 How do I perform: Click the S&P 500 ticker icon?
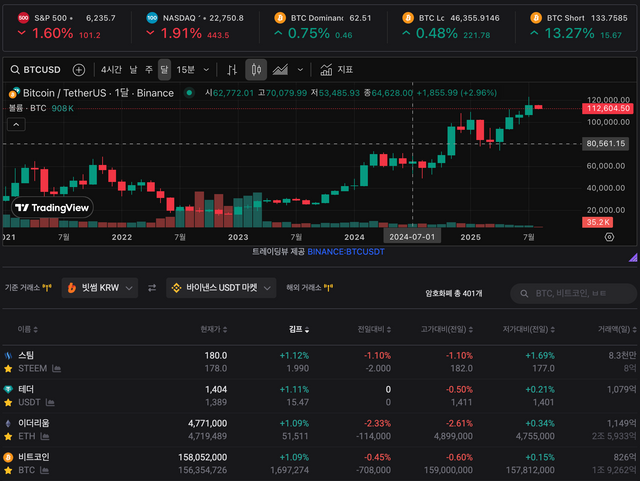point(23,18)
